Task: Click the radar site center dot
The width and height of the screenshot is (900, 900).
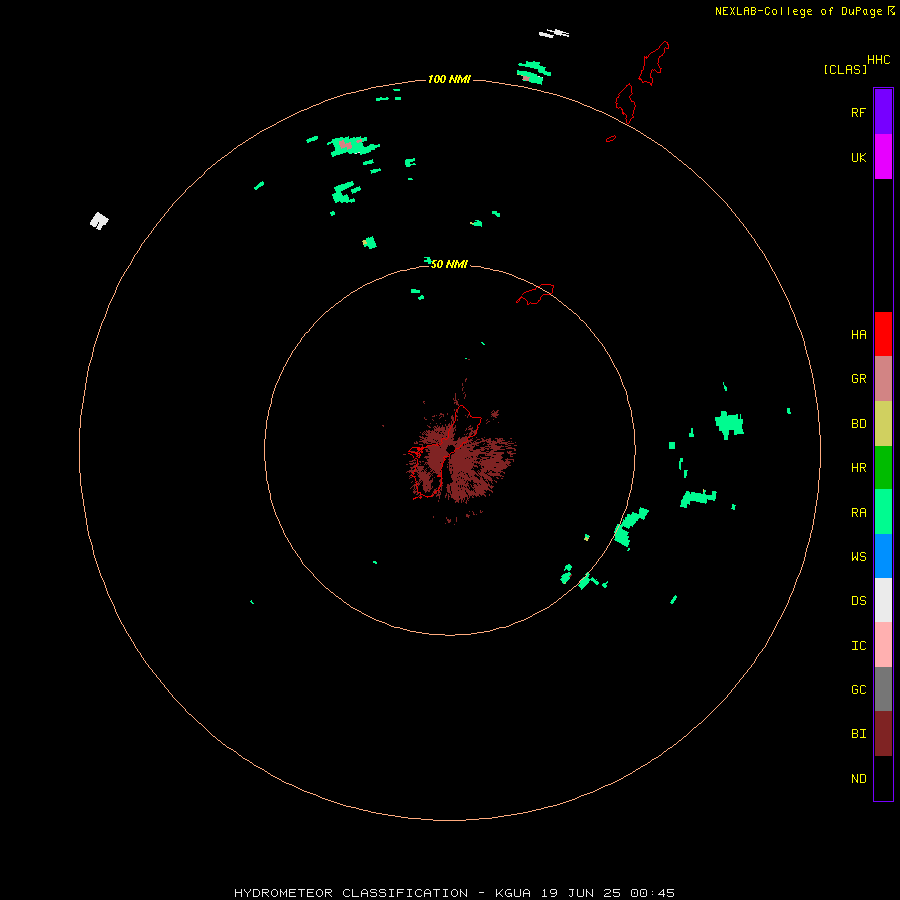Action: pyautogui.click(x=451, y=449)
